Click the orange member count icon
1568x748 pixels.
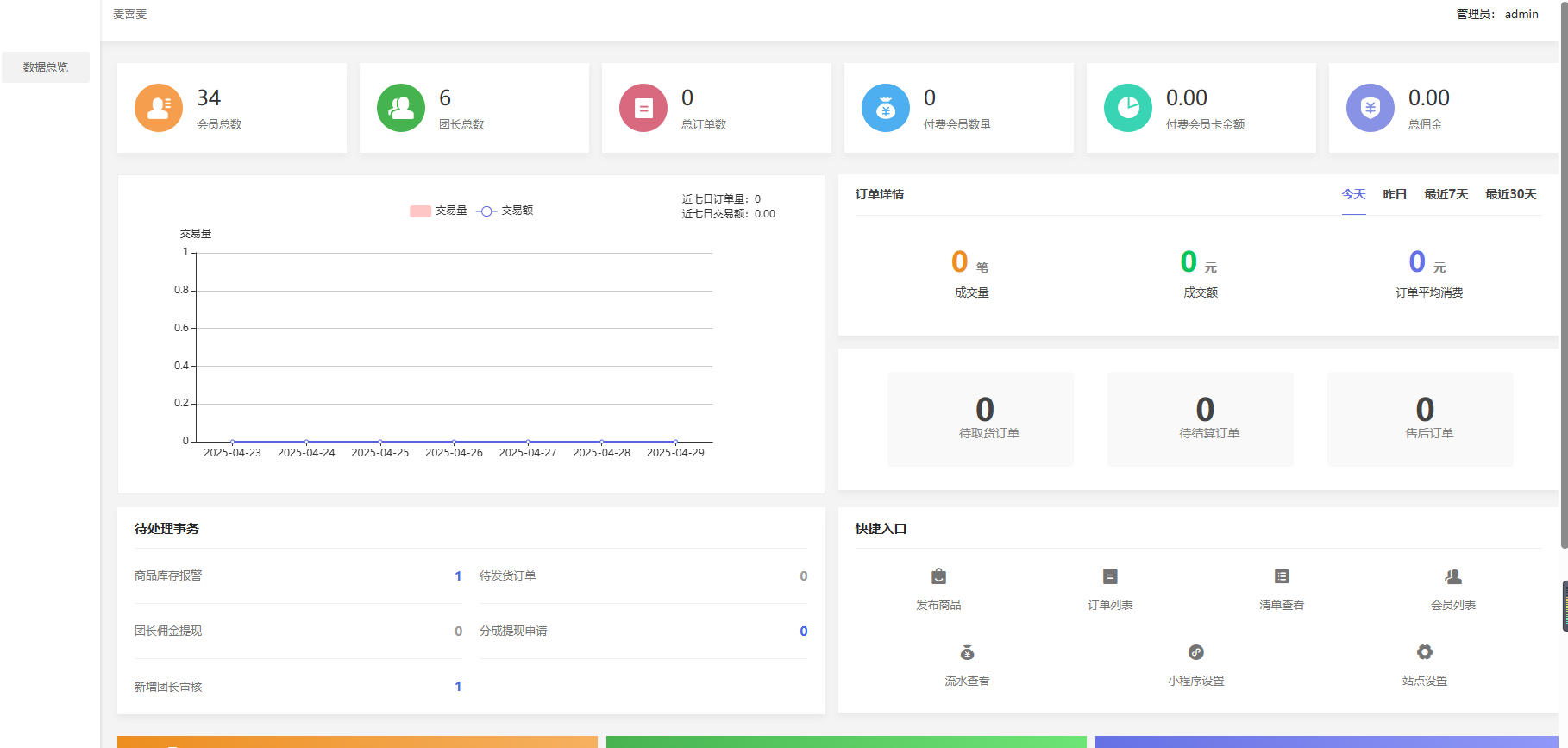pos(159,108)
